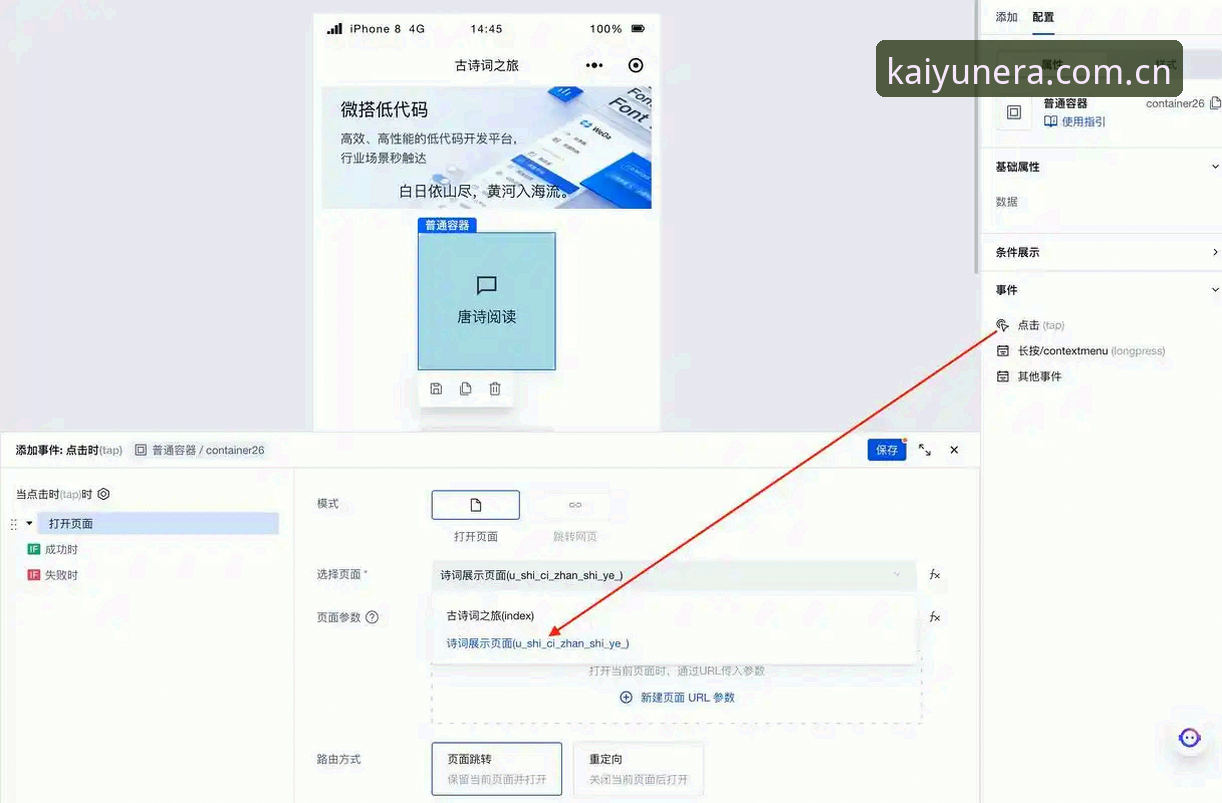Click the 微搭低代码 banner image
Screen dimensions: 1222x803
coord(487,147)
